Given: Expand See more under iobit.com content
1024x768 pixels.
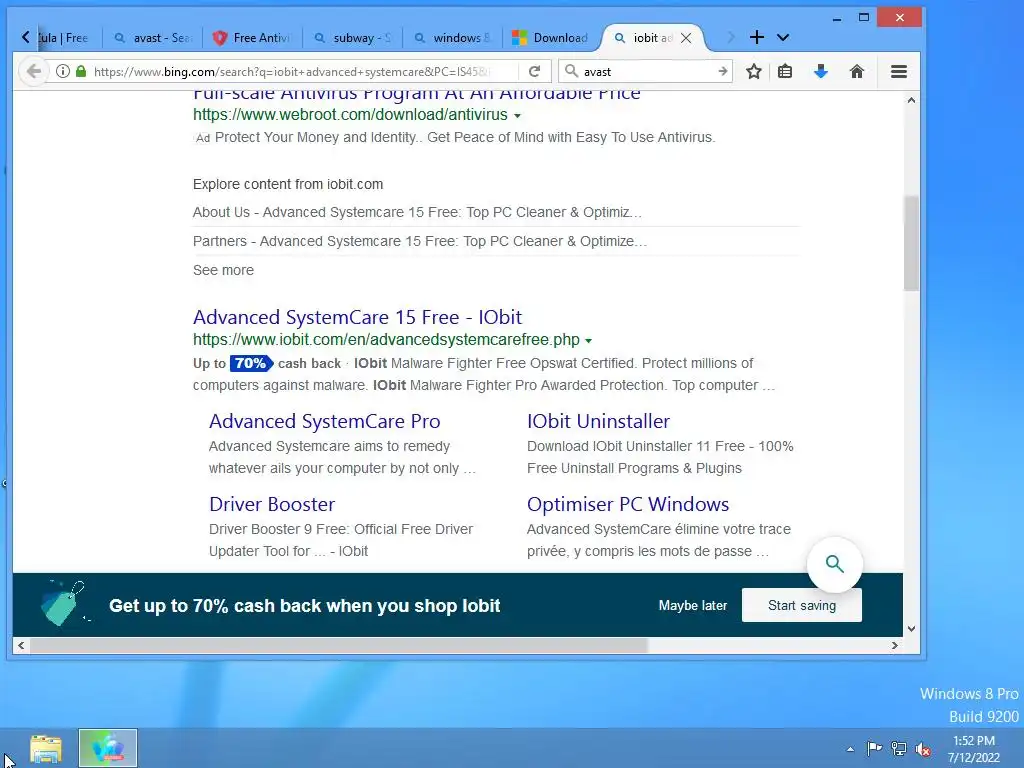Looking at the screenshot, I should [223, 270].
